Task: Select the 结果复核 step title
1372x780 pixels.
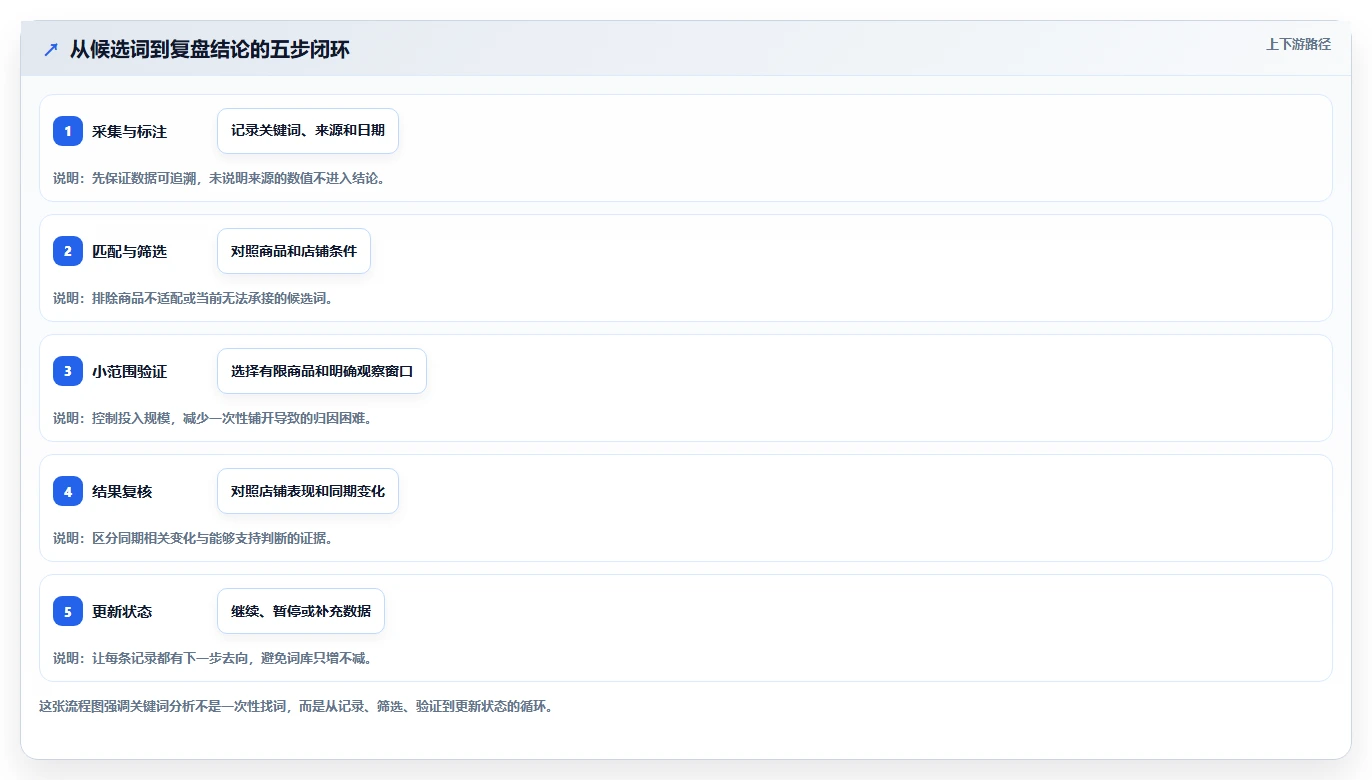Action: tap(122, 492)
